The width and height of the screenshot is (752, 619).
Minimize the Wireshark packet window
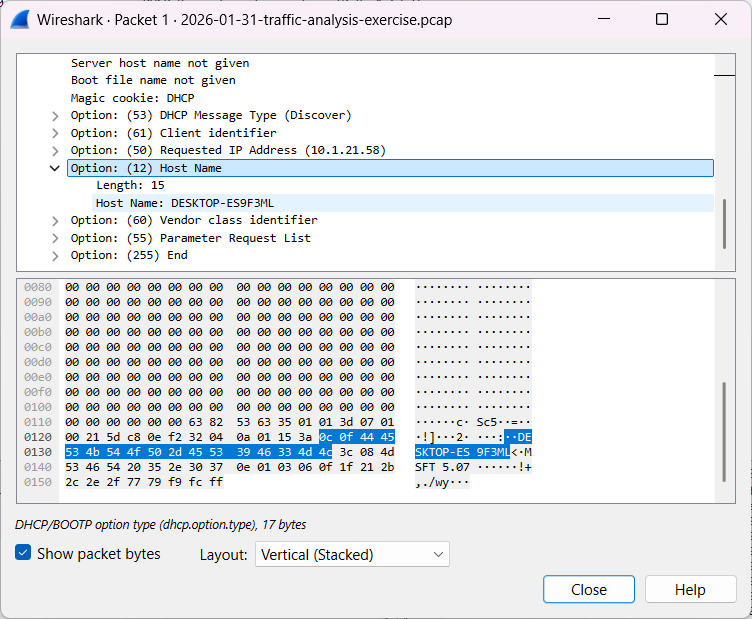pyautogui.click(x=604, y=19)
